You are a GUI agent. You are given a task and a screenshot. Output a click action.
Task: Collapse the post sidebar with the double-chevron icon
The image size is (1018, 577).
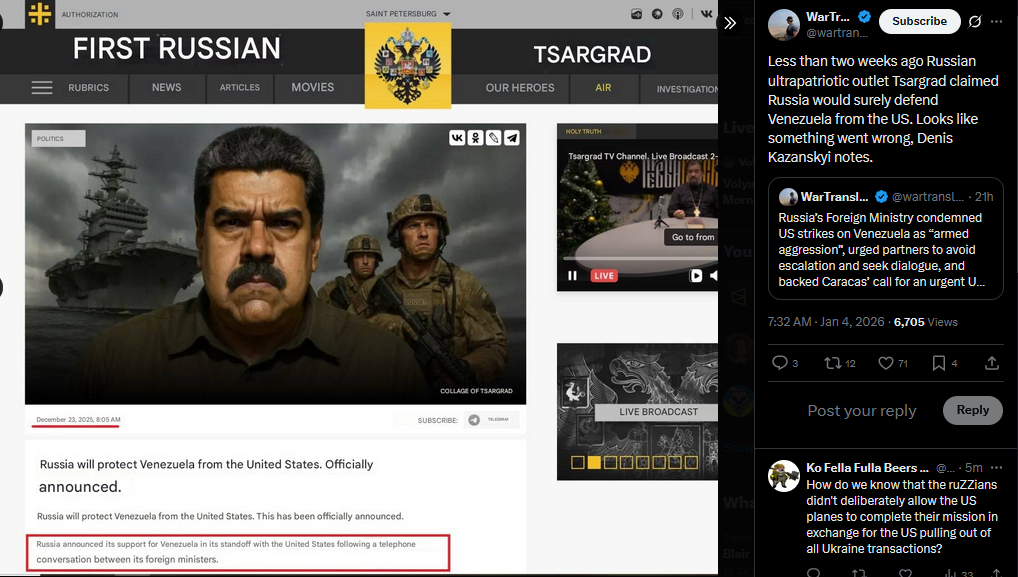click(x=730, y=23)
